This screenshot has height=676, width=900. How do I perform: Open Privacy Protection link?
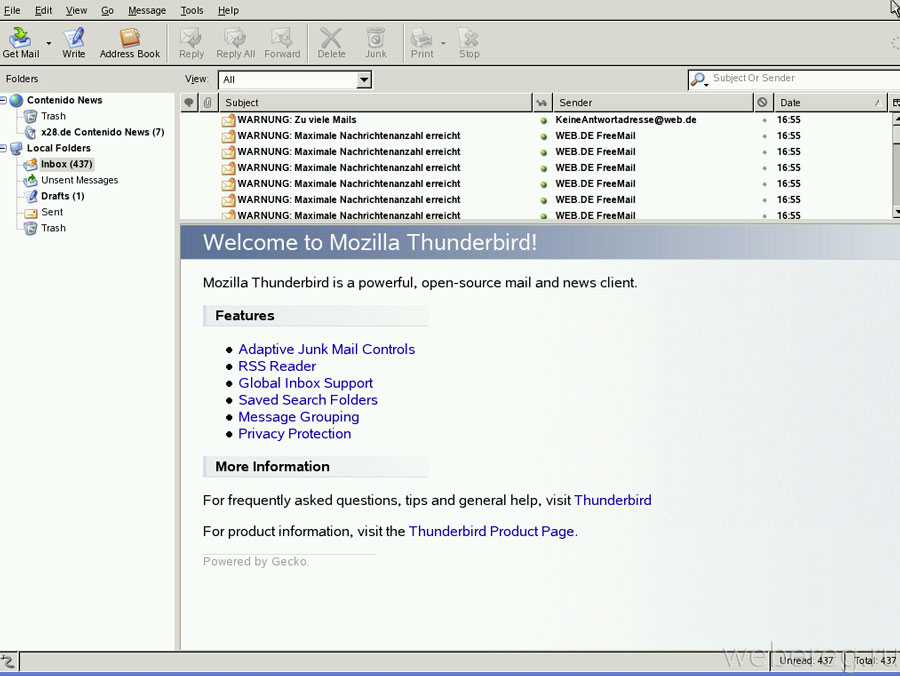tap(294, 434)
